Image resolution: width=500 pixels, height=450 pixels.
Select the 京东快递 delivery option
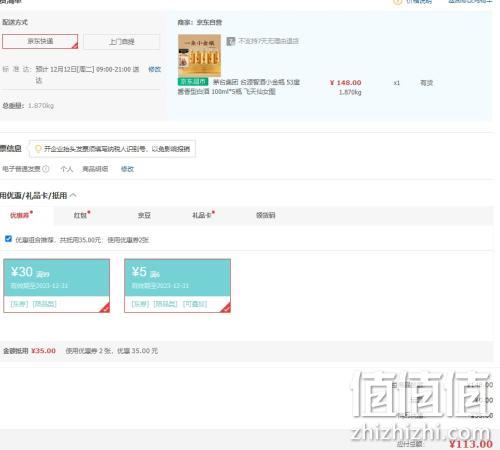[x=40, y=41]
